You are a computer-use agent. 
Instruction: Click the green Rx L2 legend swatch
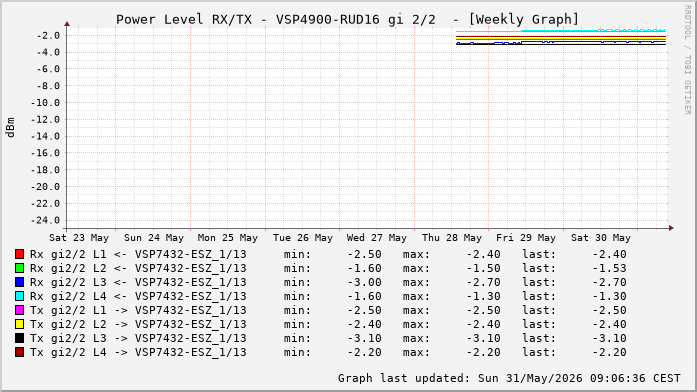19,268
